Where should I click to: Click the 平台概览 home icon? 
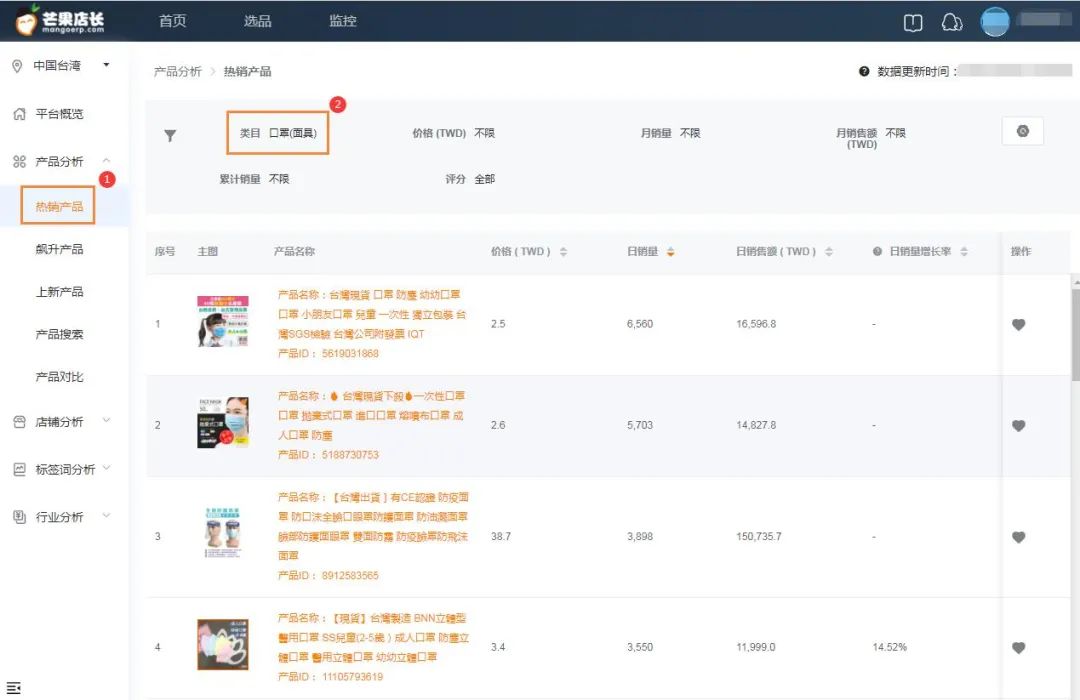click(x=19, y=114)
